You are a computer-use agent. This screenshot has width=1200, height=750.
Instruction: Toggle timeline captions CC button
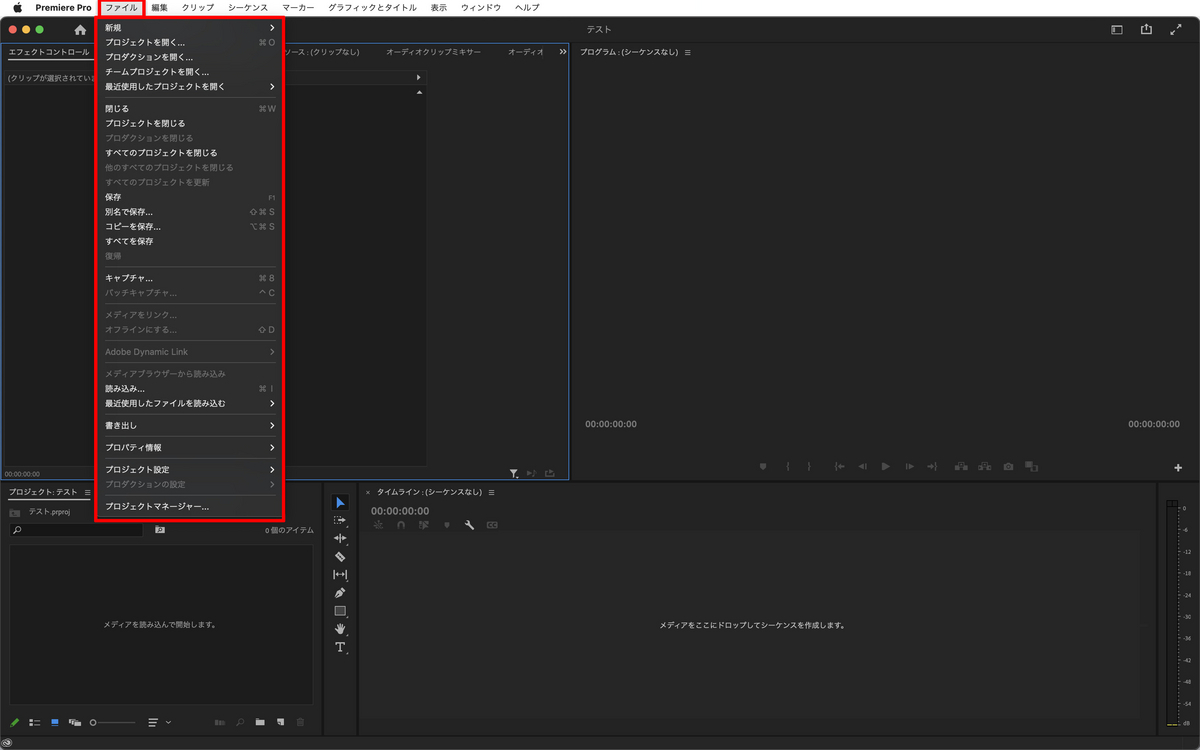(x=492, y=525)
